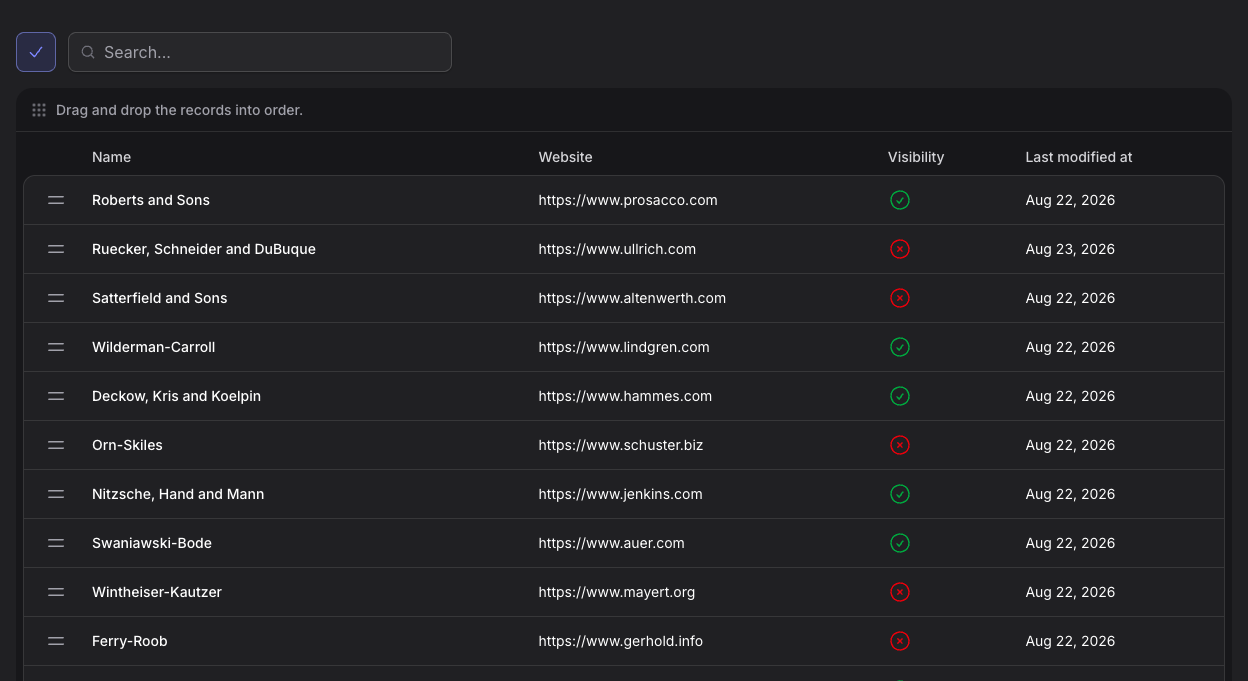This screenshot has height=681, width=1248.
Task: Click the grid dots icon beside drag instructions
Action: 39,110
